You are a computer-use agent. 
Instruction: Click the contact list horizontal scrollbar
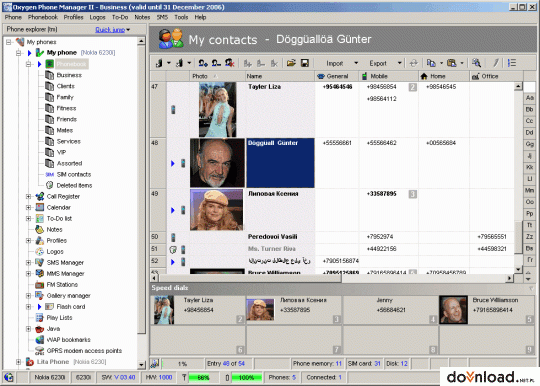pos(331,278)
